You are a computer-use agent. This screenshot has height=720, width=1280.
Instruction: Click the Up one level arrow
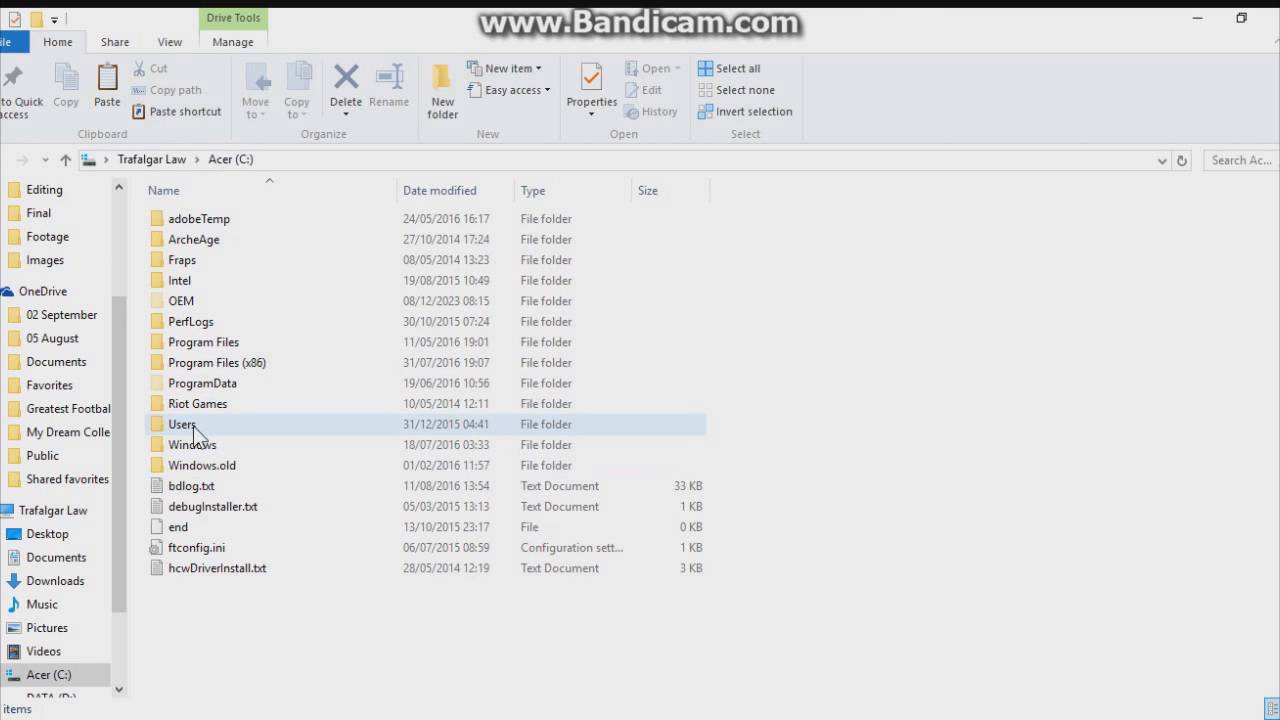[65, 160]
